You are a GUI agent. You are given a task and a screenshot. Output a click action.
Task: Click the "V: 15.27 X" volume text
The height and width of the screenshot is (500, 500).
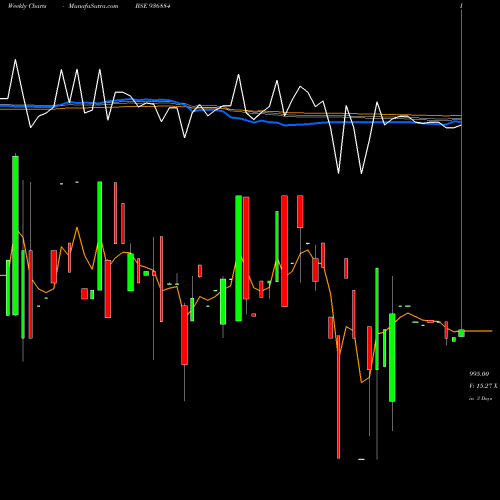[x=483, y=386]
